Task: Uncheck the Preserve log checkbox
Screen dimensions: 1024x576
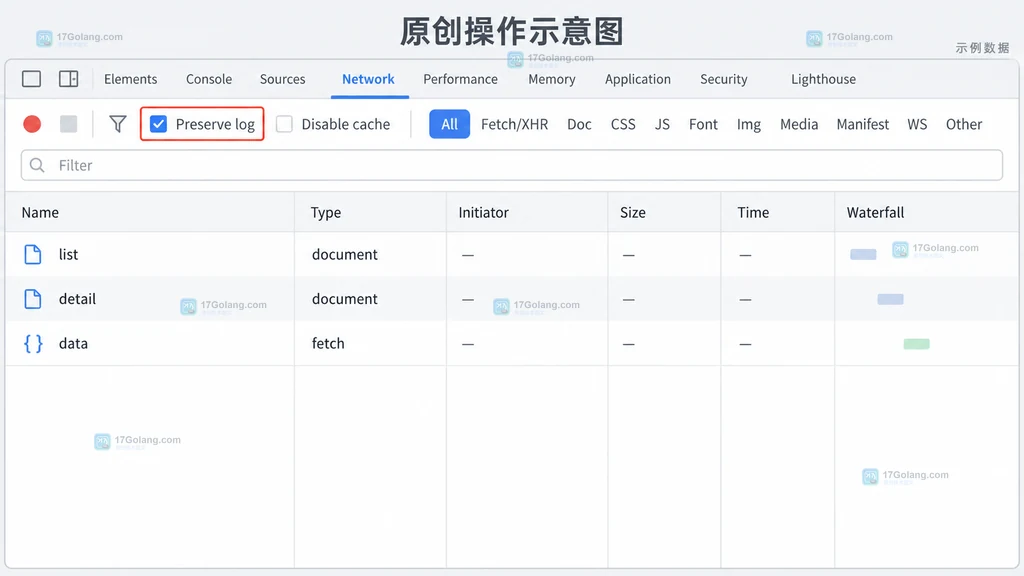Action: [x=159, y=124]
